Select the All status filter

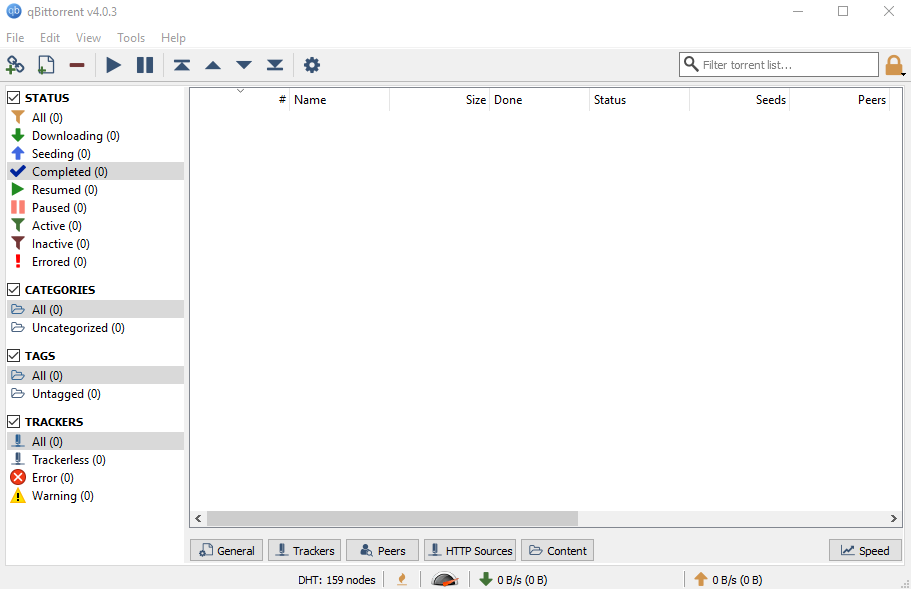pos(95,118)
